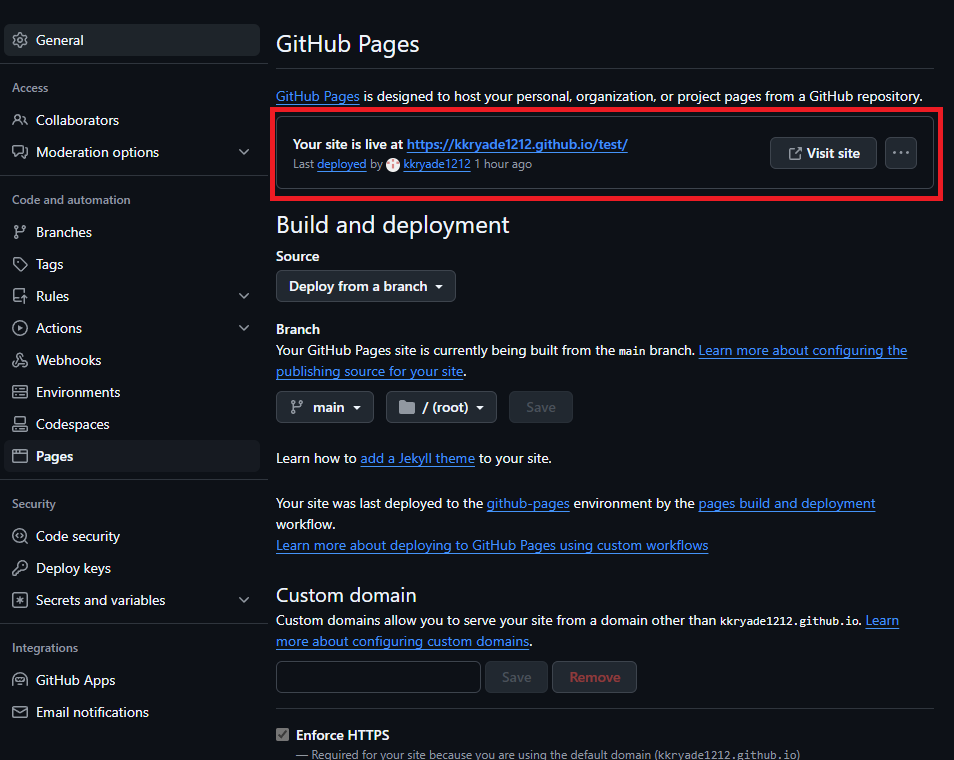This screenshot has width=954, height=760.
Task: Open the three-dot menu beside Visit site
Action: tap(900, 153)
